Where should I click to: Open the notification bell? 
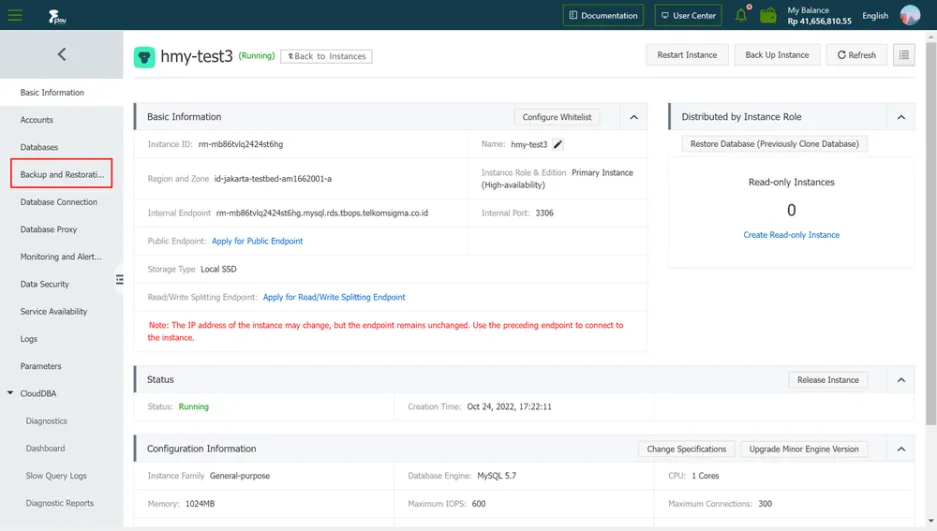[x=741, y=15]
